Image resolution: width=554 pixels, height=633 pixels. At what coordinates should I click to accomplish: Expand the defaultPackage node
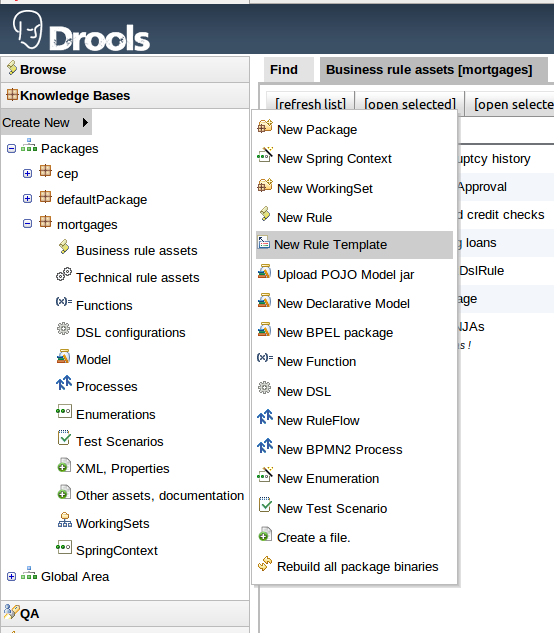pos(27,199)
